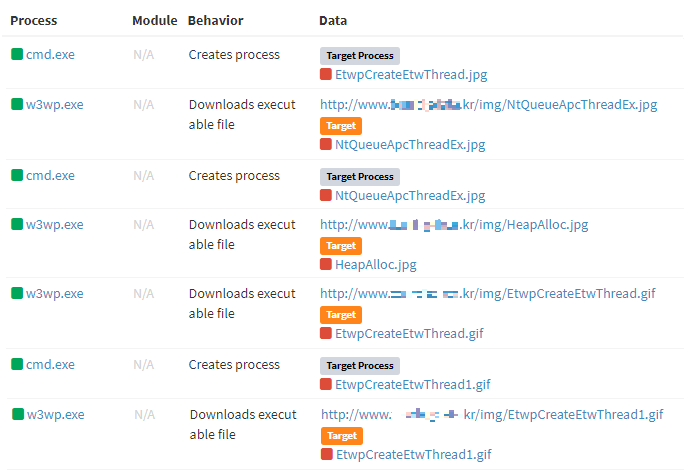
Task: Click green icon of w3wp.exe in HeapAlloc.jpg row
Action: point(17,224)
